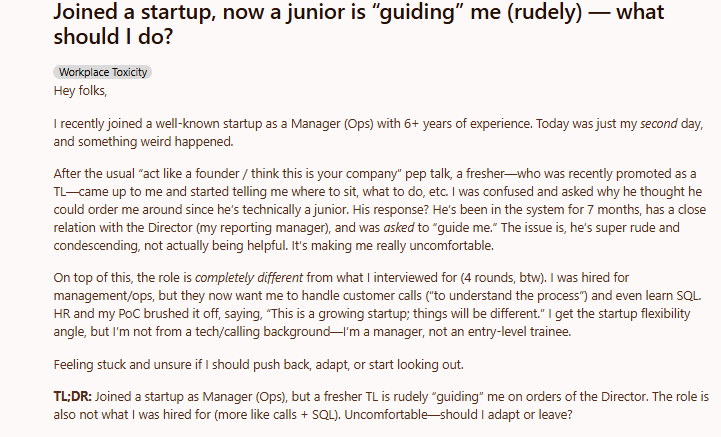
Task: Click the text "should I adapt or leave?"
Action: coord(506,415)
